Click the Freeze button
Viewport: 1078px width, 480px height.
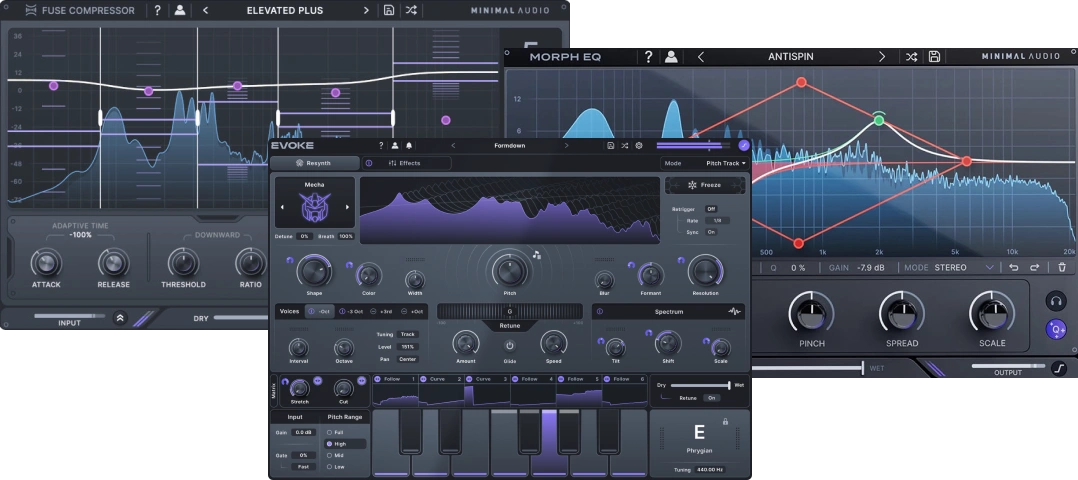705,185
